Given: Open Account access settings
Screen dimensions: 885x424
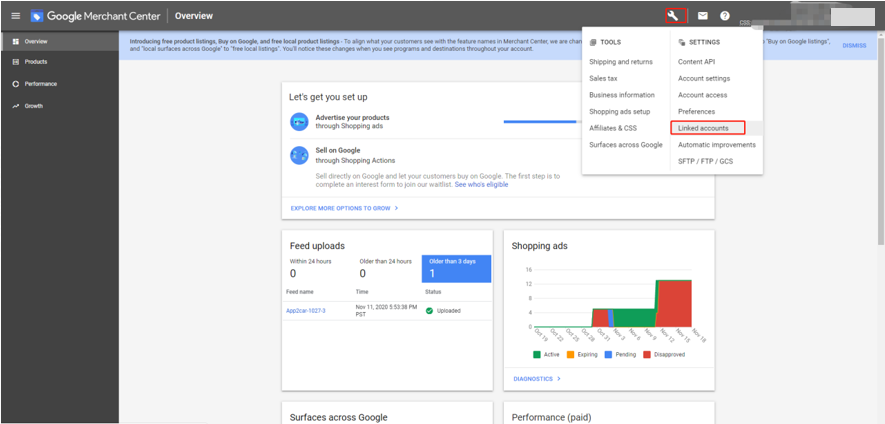Looking at the screenshot, I should [703, 95].
